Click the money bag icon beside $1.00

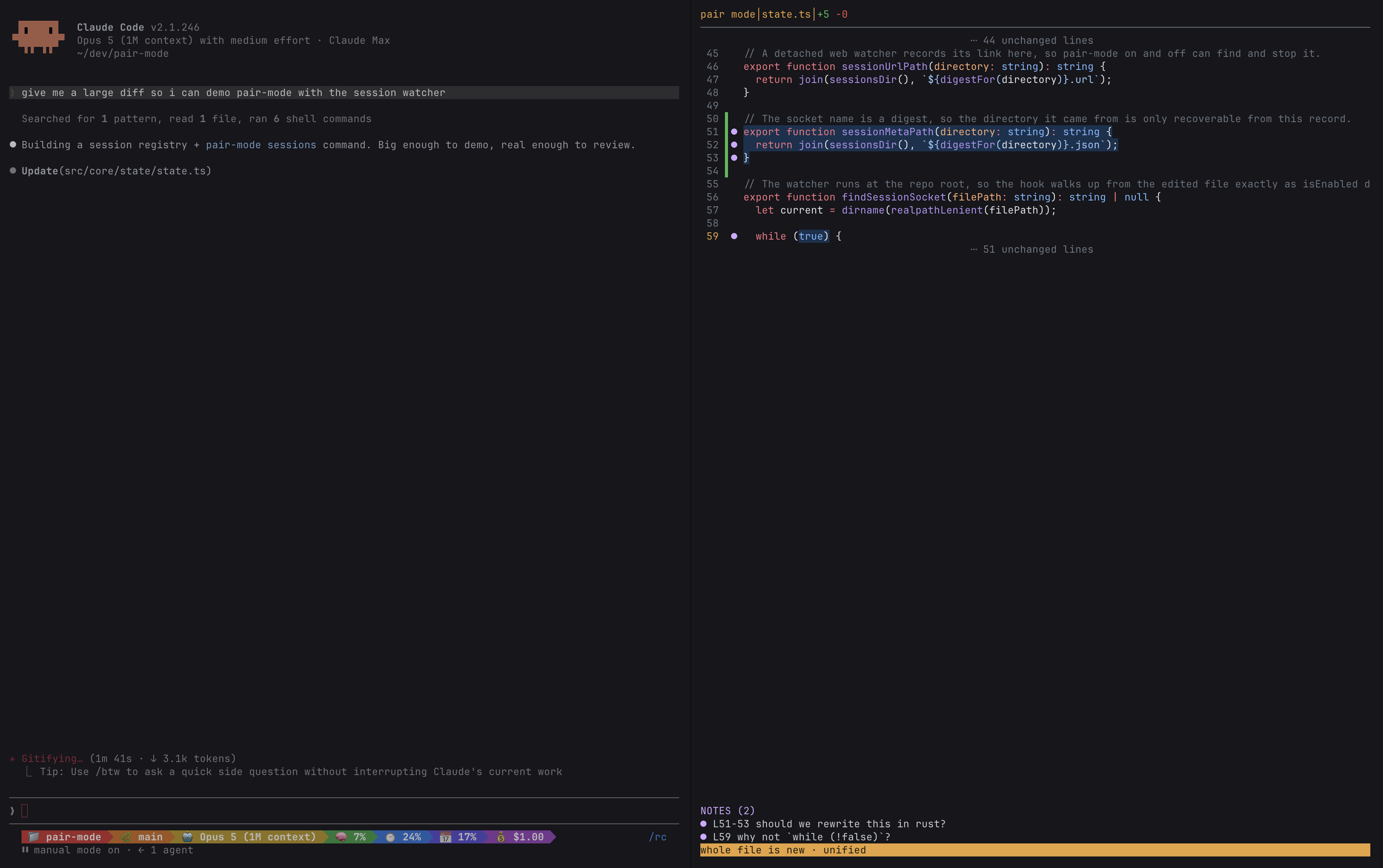click(x=501, y=837)
